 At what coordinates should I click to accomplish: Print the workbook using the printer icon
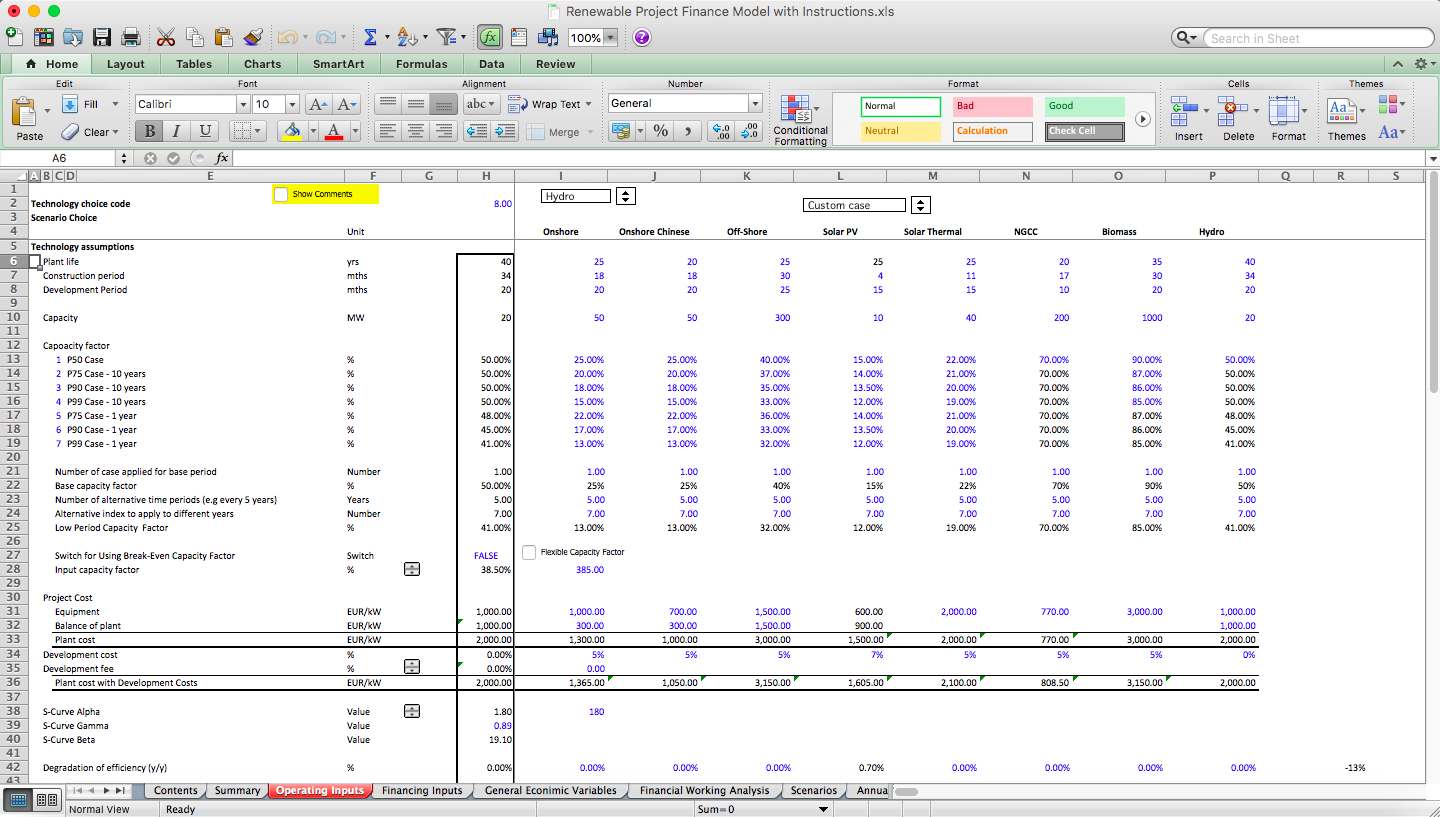[x=131, y=37]
